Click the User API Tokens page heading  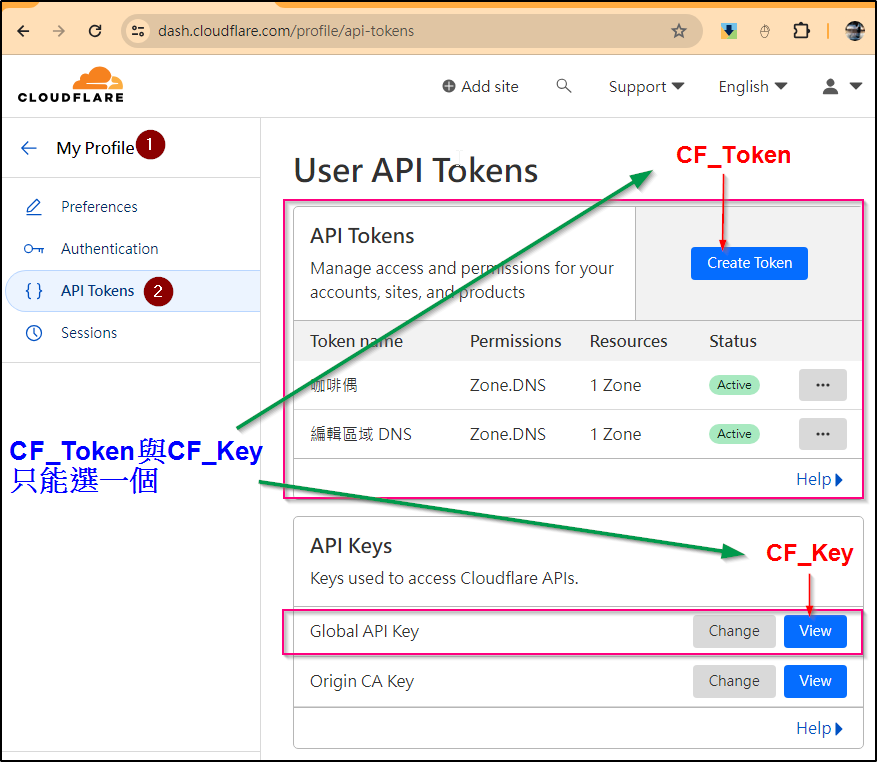coord(416,171)
